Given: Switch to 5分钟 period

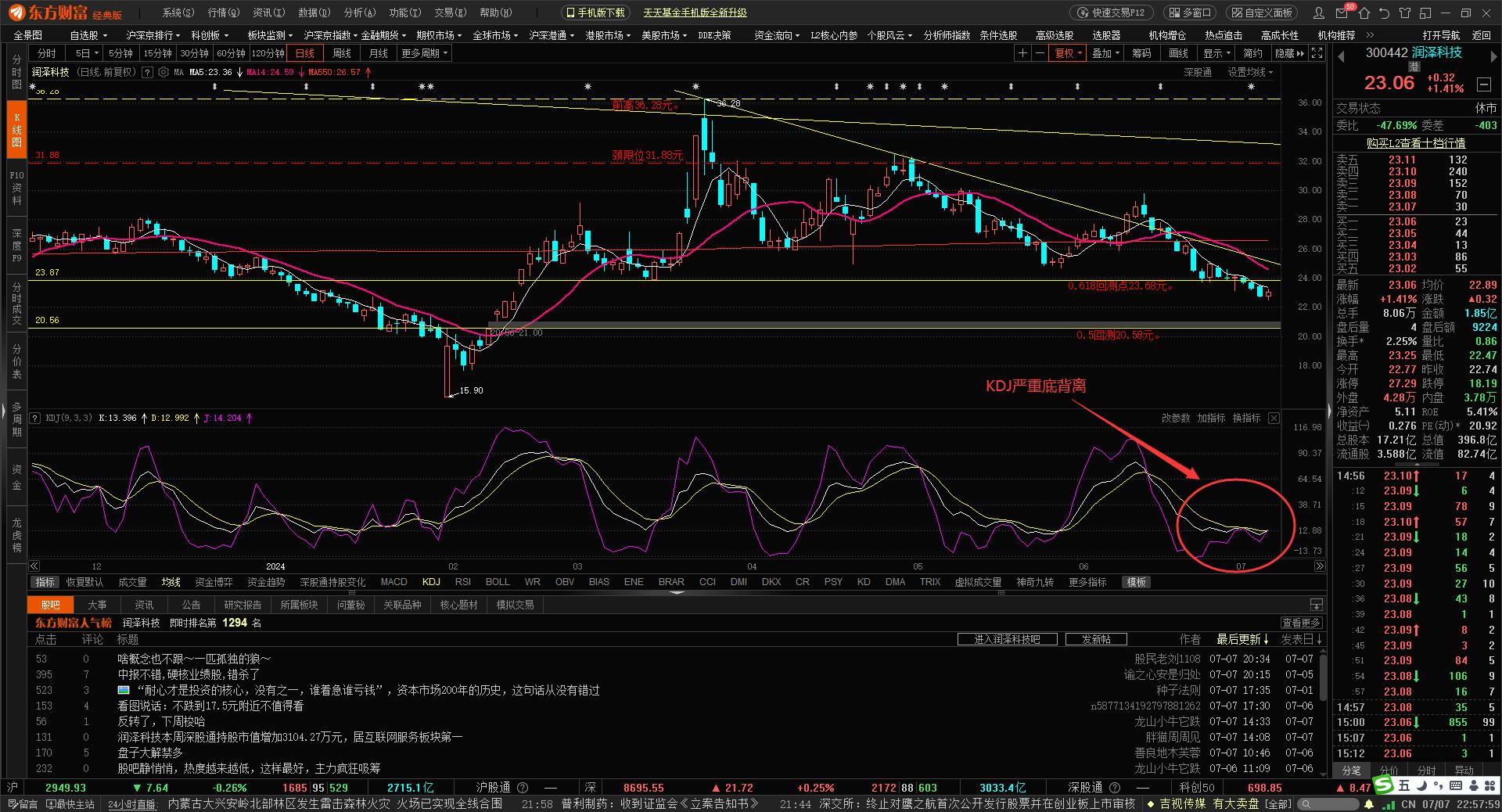Looking at the screenshot, I should [120, 53].
